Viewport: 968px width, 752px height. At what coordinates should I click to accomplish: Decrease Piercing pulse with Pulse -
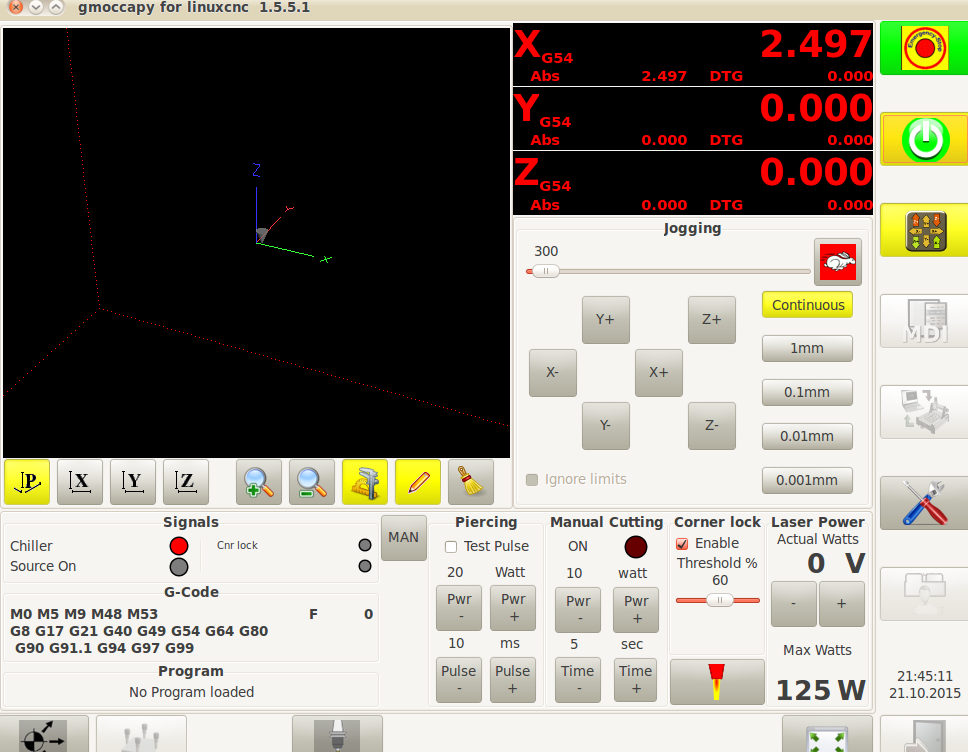459,680
